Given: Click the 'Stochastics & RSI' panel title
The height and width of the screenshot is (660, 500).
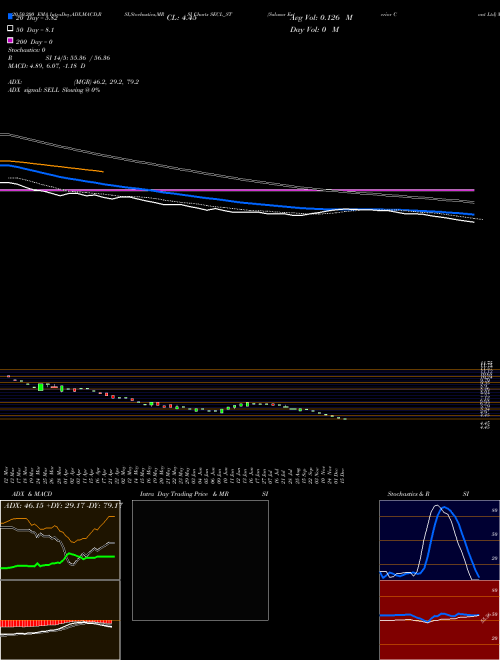Looking at the screenshot, I should (428, 494).
